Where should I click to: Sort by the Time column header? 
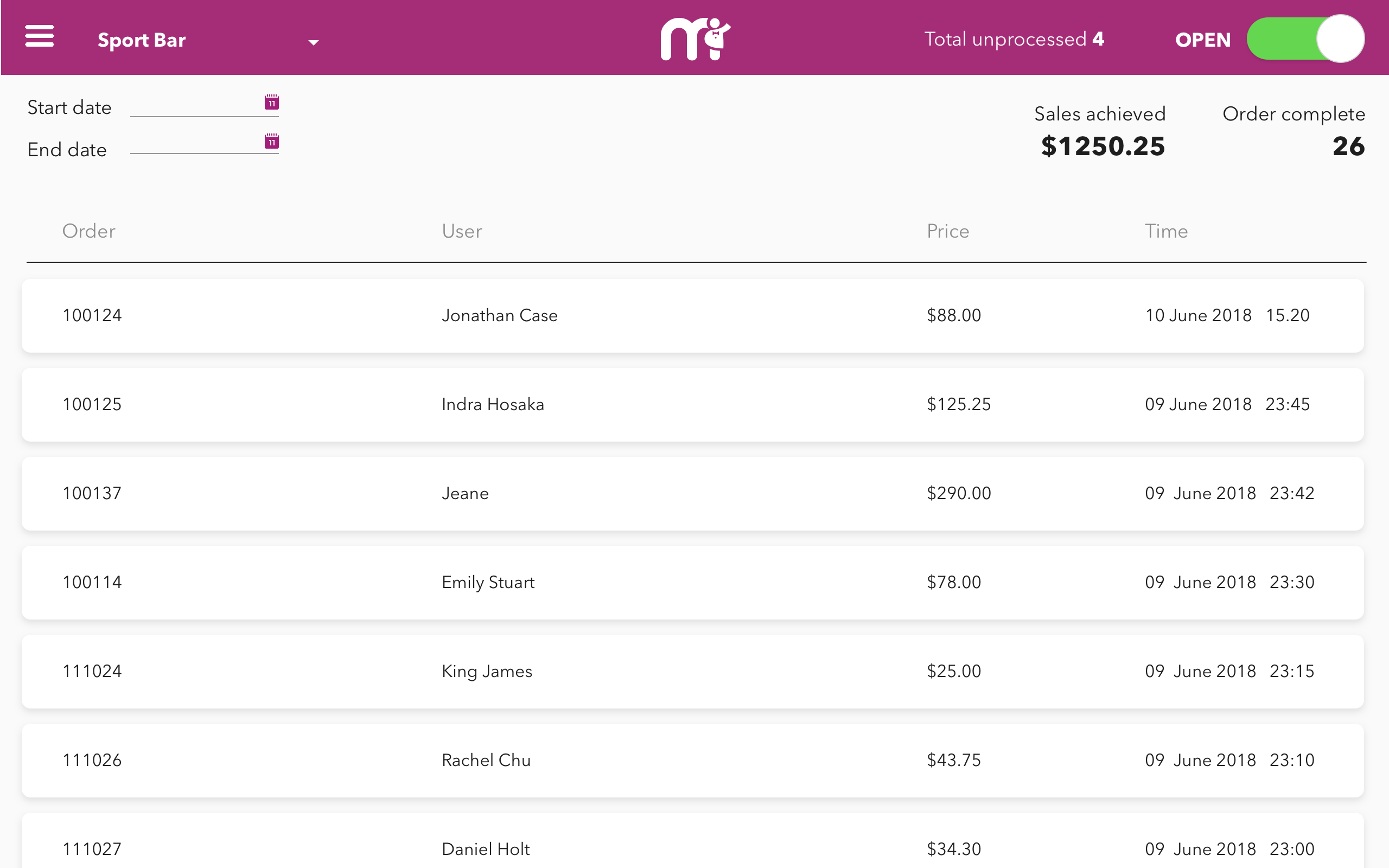[x=1165, y=231]
